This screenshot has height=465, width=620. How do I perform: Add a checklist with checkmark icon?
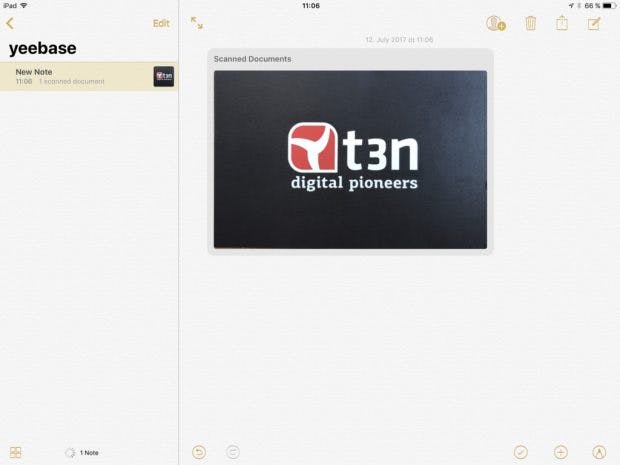(521, 452)
